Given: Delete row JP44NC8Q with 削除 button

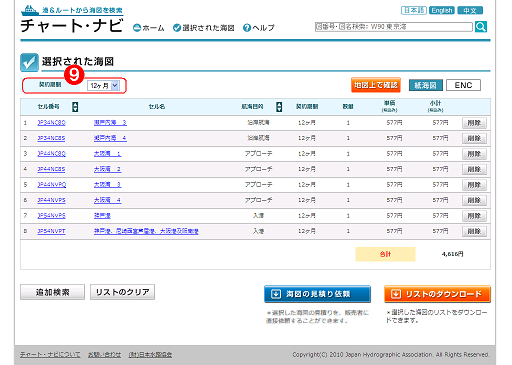Looking at the screenshot, I should click(x=474, y=154).
